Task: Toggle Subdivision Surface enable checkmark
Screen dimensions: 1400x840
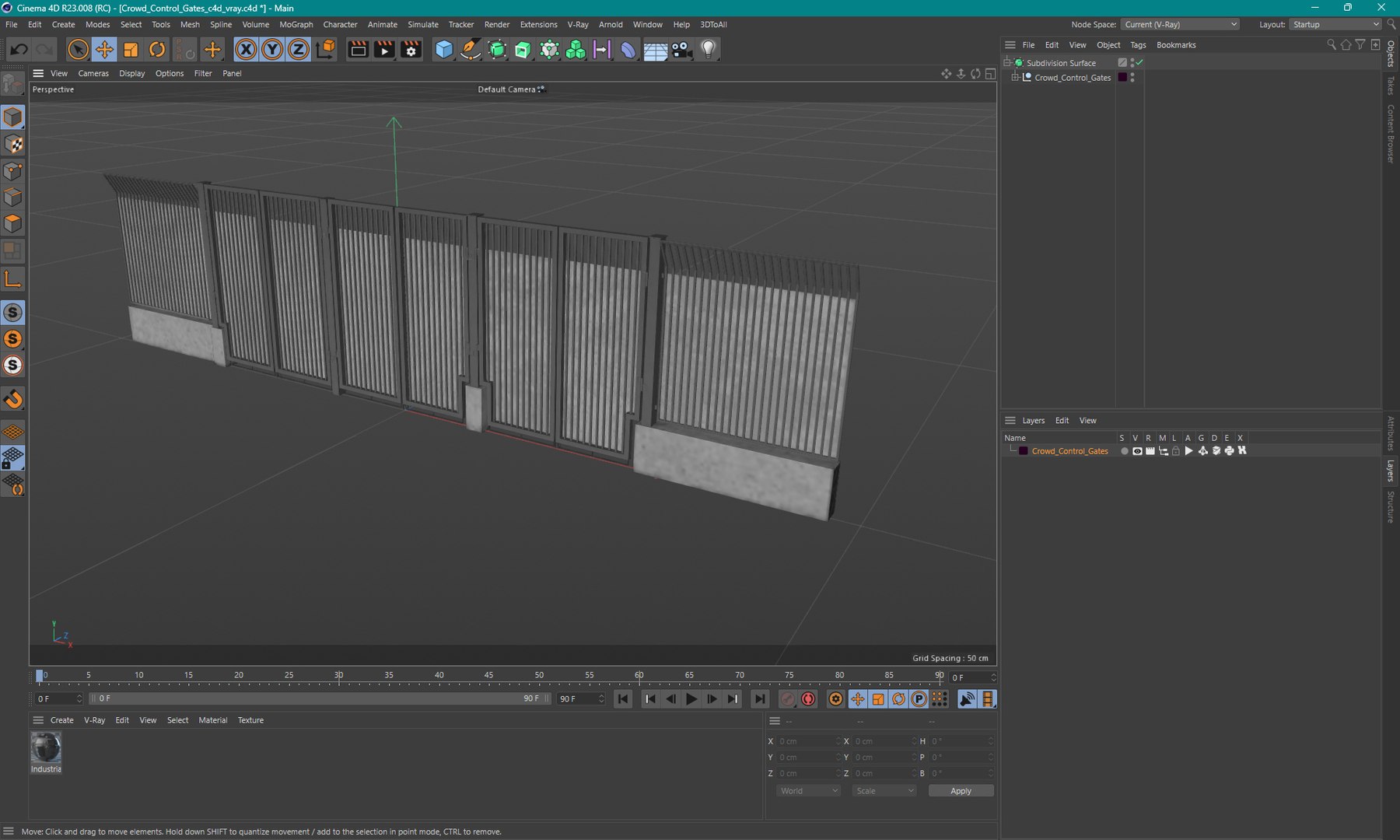Action: tap(1139, 63)
